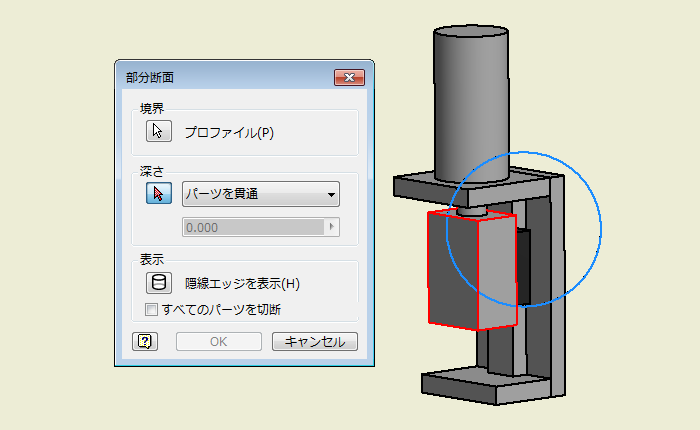Click the プロファイル(P) label

tap(229, 133)
